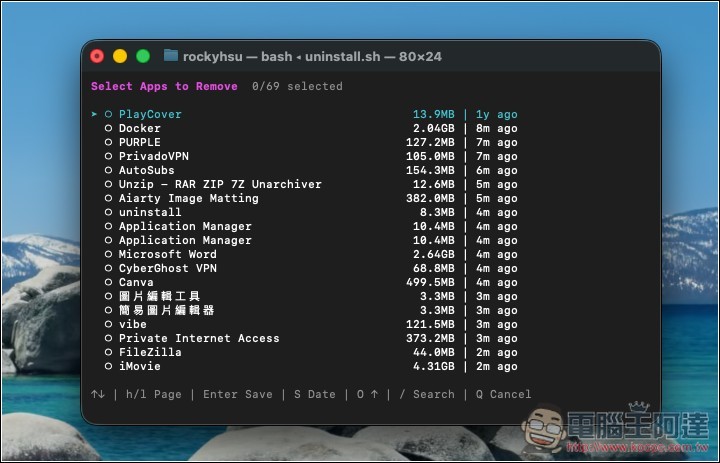Toggle the Canva selection circle
Image resolution: width=720 pixels, height=463 pixels.
coord(108,282)
